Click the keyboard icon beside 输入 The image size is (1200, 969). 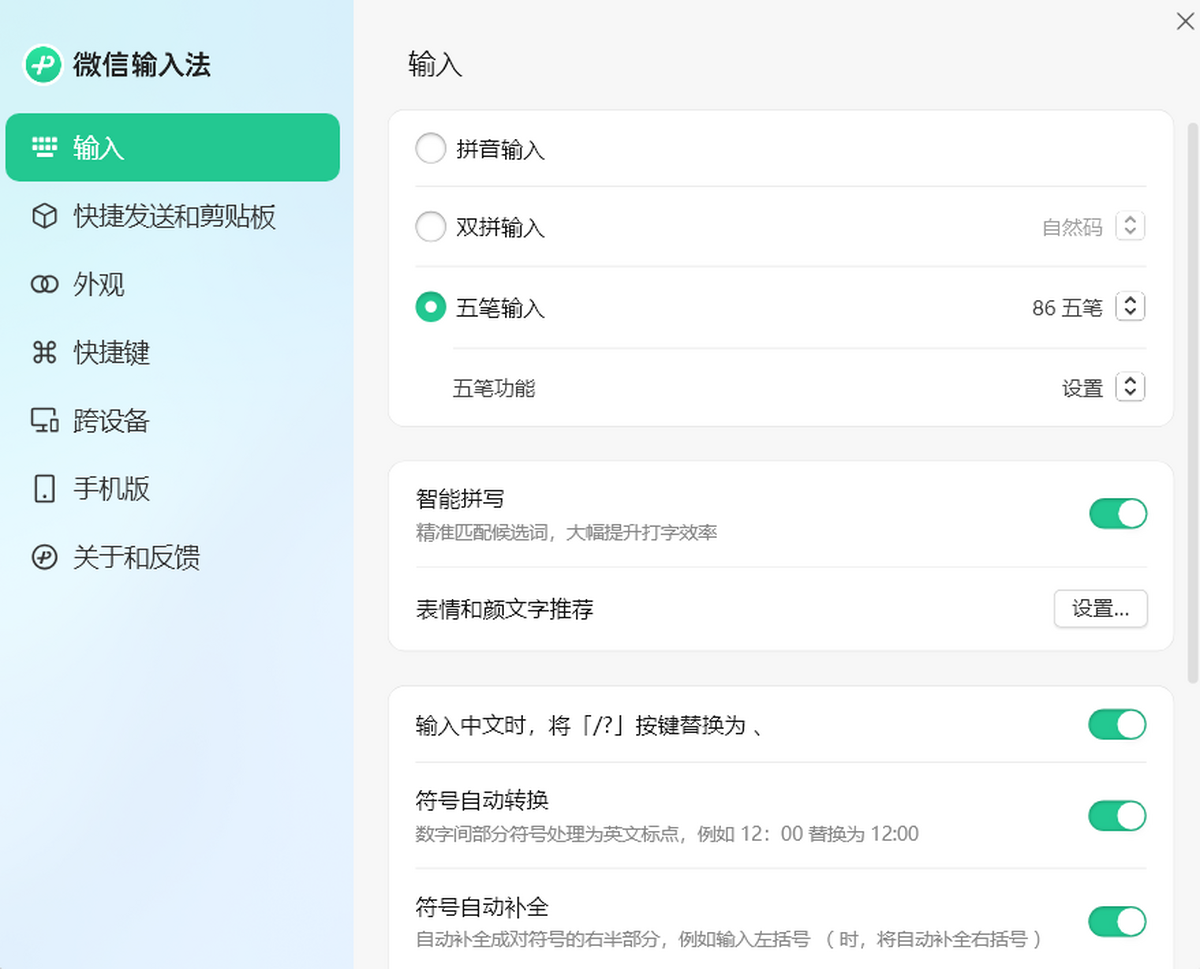click(x=44, y=147)
